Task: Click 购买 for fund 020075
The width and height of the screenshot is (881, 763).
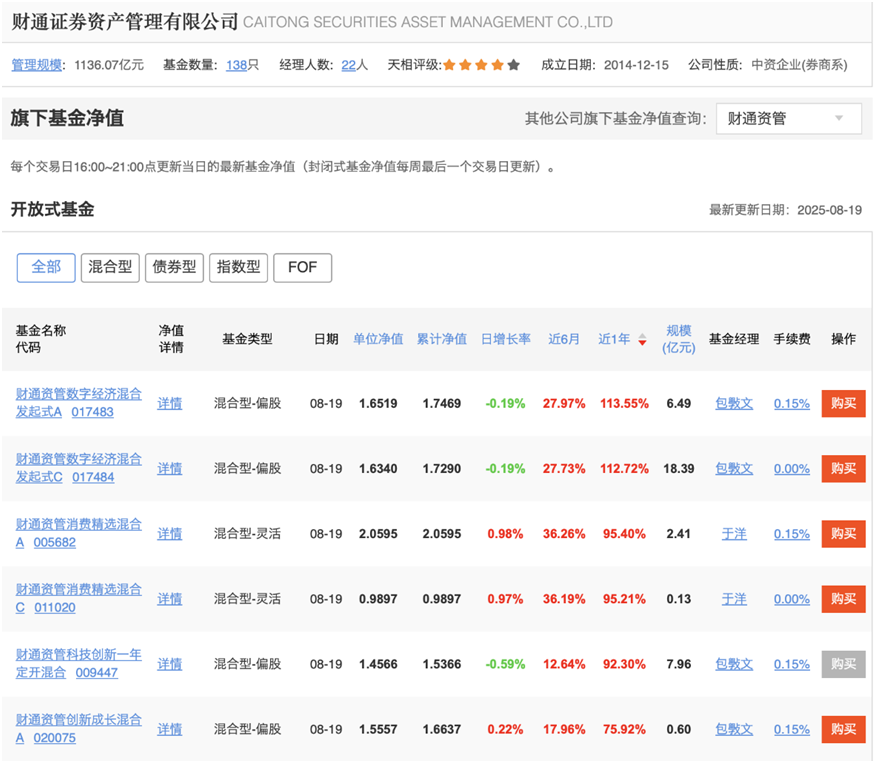Action: pyautogui.click(x=843, y=729)
